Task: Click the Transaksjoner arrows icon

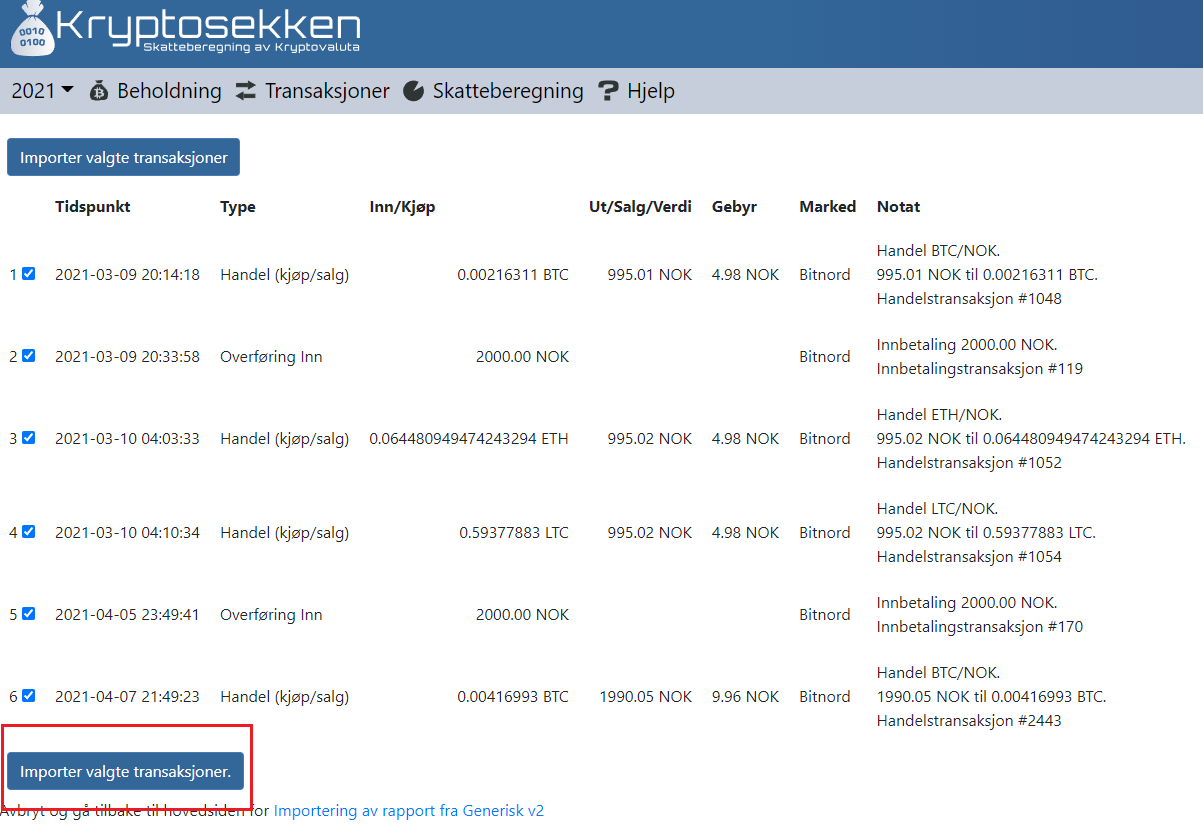Action: (246, 91)
